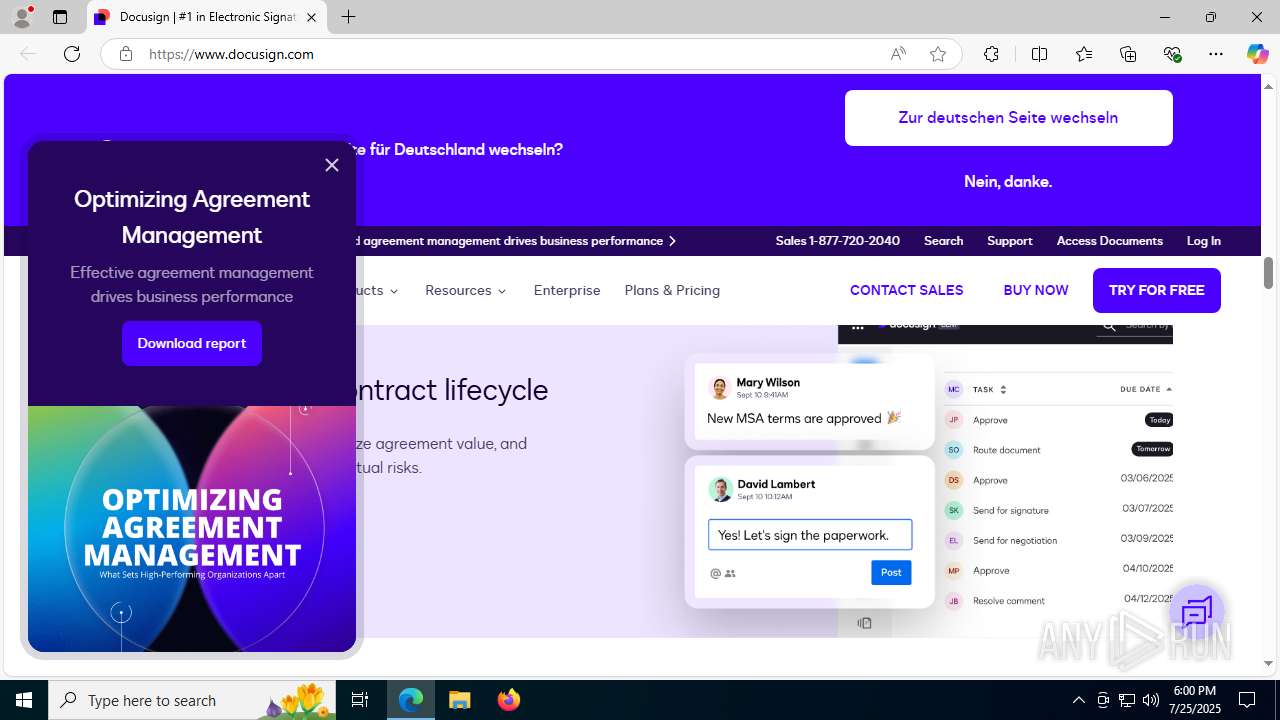1280x720 pixels.
Task: Expand the Products menu chevron
Action: (394, 291)
